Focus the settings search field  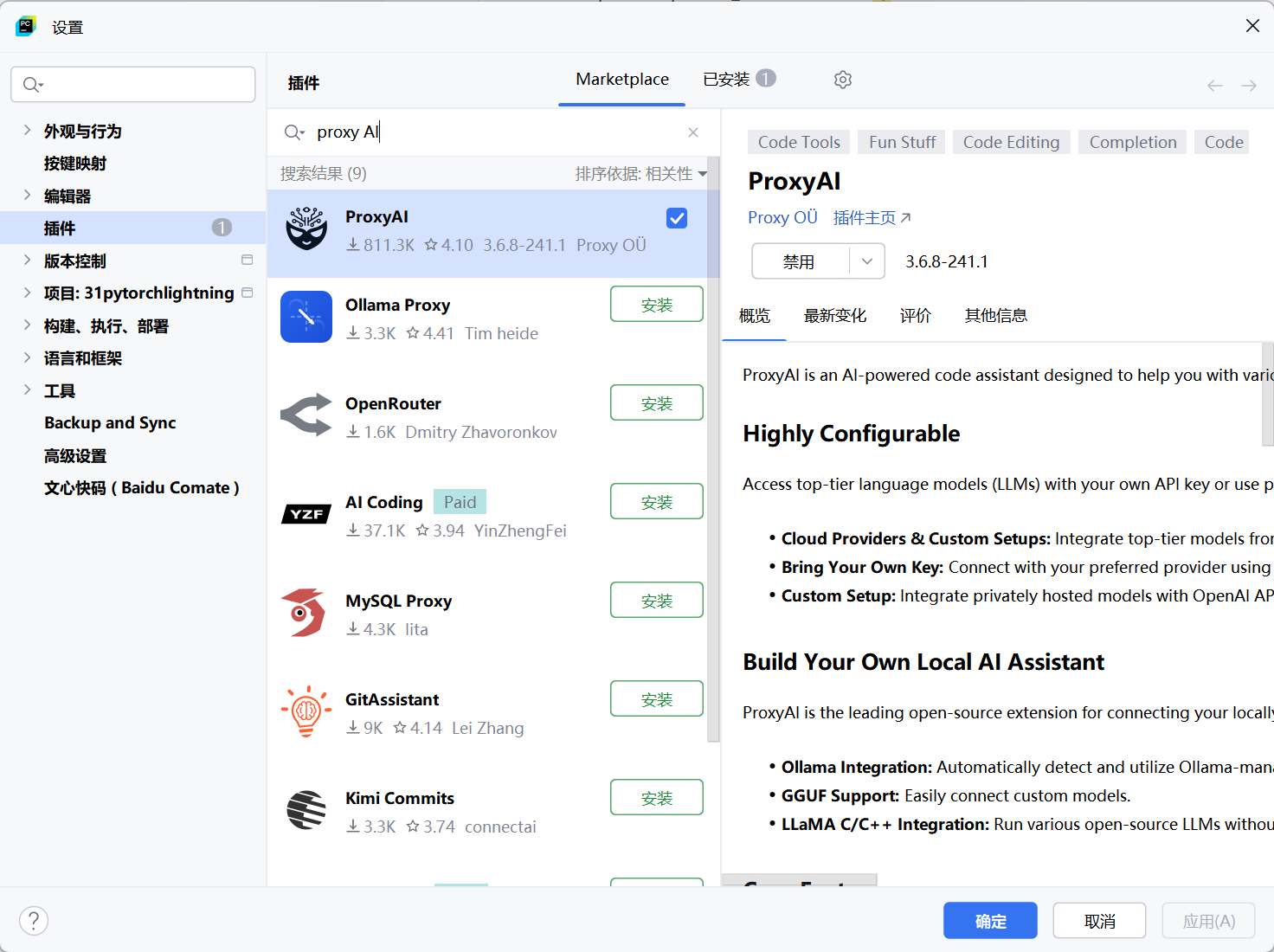[133, 84]
